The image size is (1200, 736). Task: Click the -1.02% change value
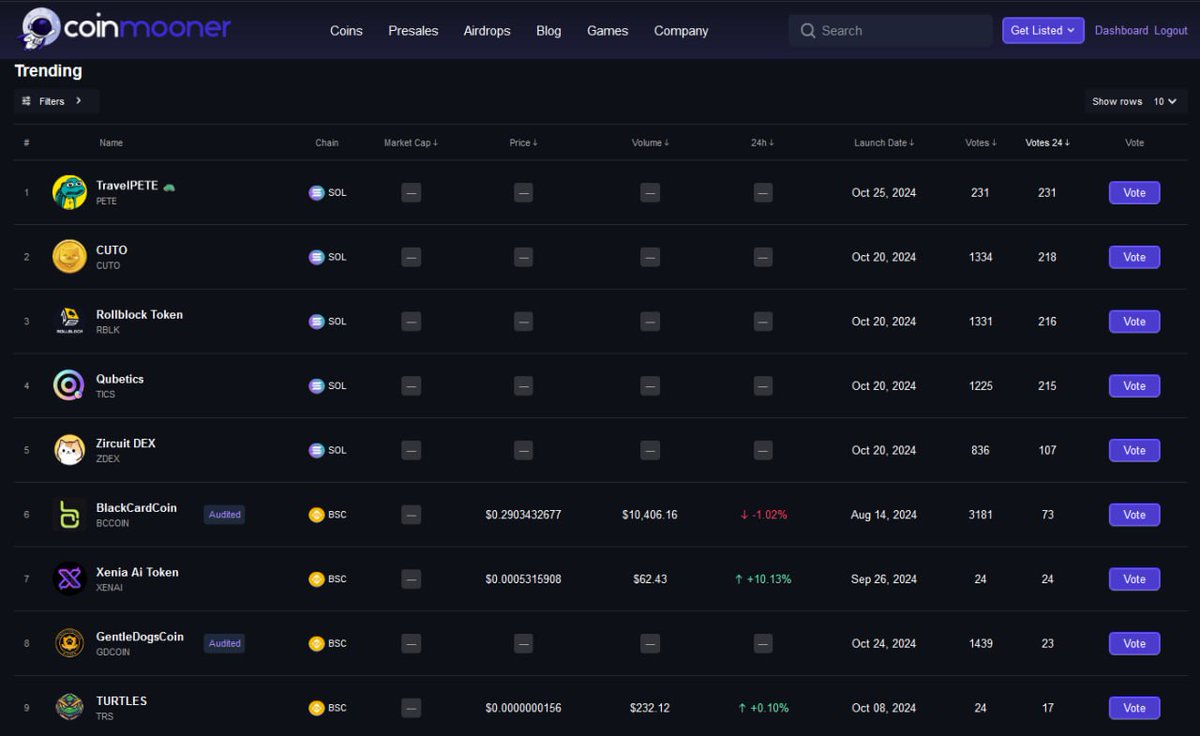pos(763,515)
